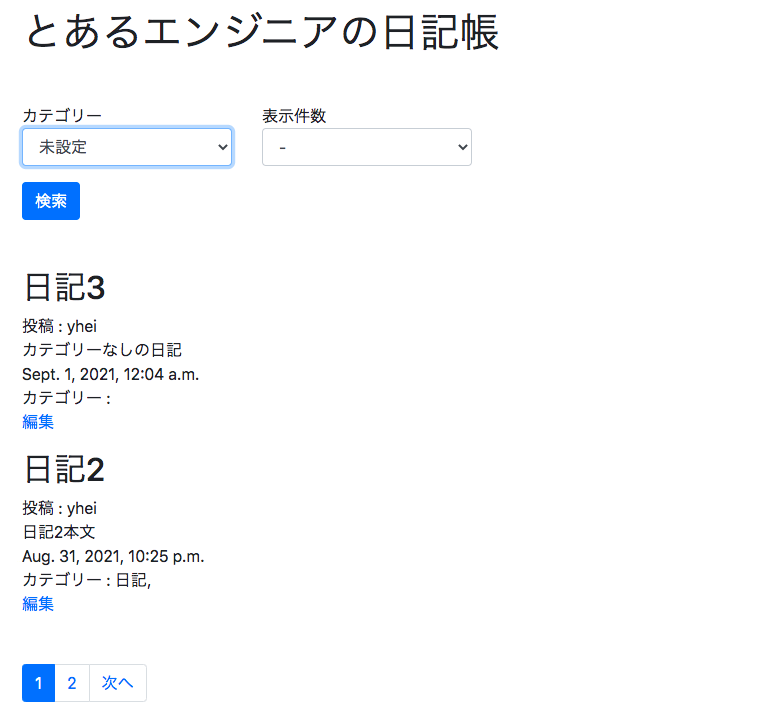This screenshot has width=767, height=720.
Task: Open the 編集 link for 日記3
Action: coord(38,422)
